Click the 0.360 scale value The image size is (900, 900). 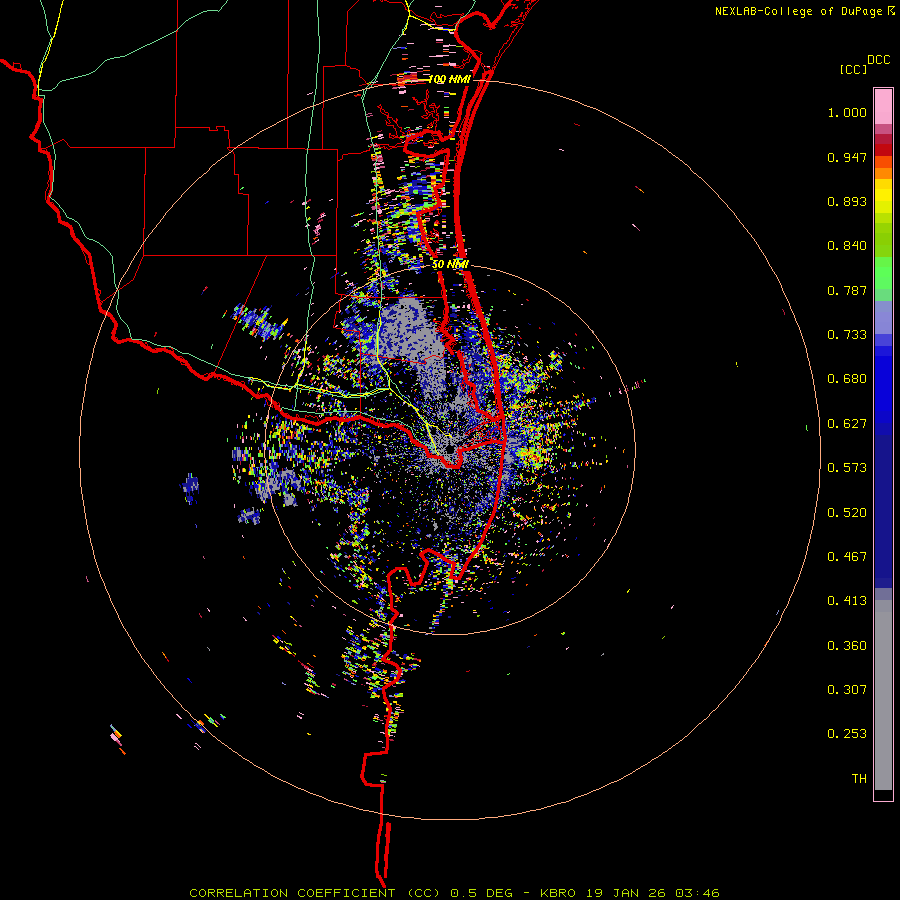point(847,646)
